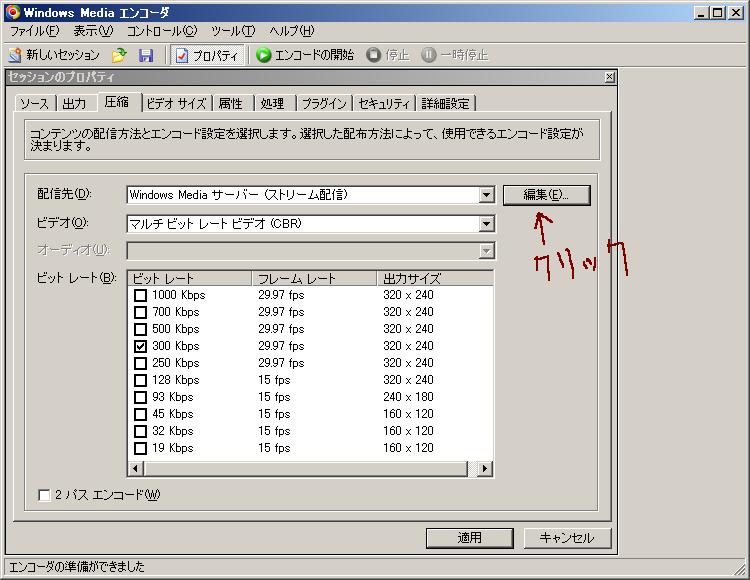Click the open folder toolbar icon
The width and height of the screenshot is (750, 580).
click(120, 55)
